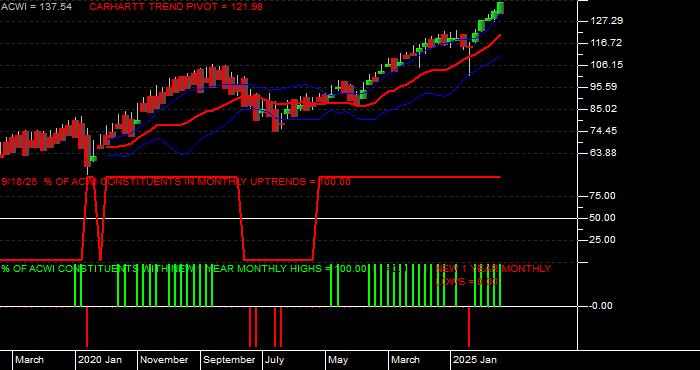Screen dimensions: 700x370
Task: Click the monthly uptrends percentage label
Action: click(176, 182)
